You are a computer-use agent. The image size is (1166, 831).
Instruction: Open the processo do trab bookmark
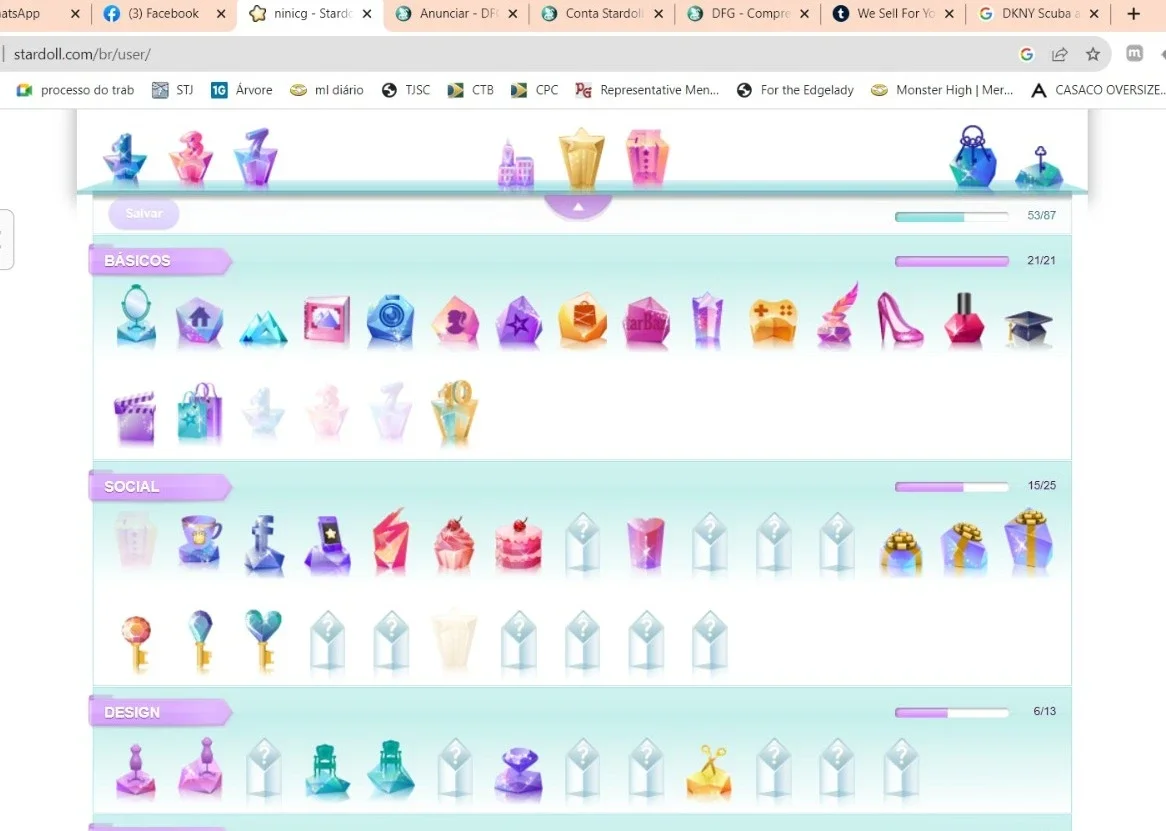[x=75, y=90]
